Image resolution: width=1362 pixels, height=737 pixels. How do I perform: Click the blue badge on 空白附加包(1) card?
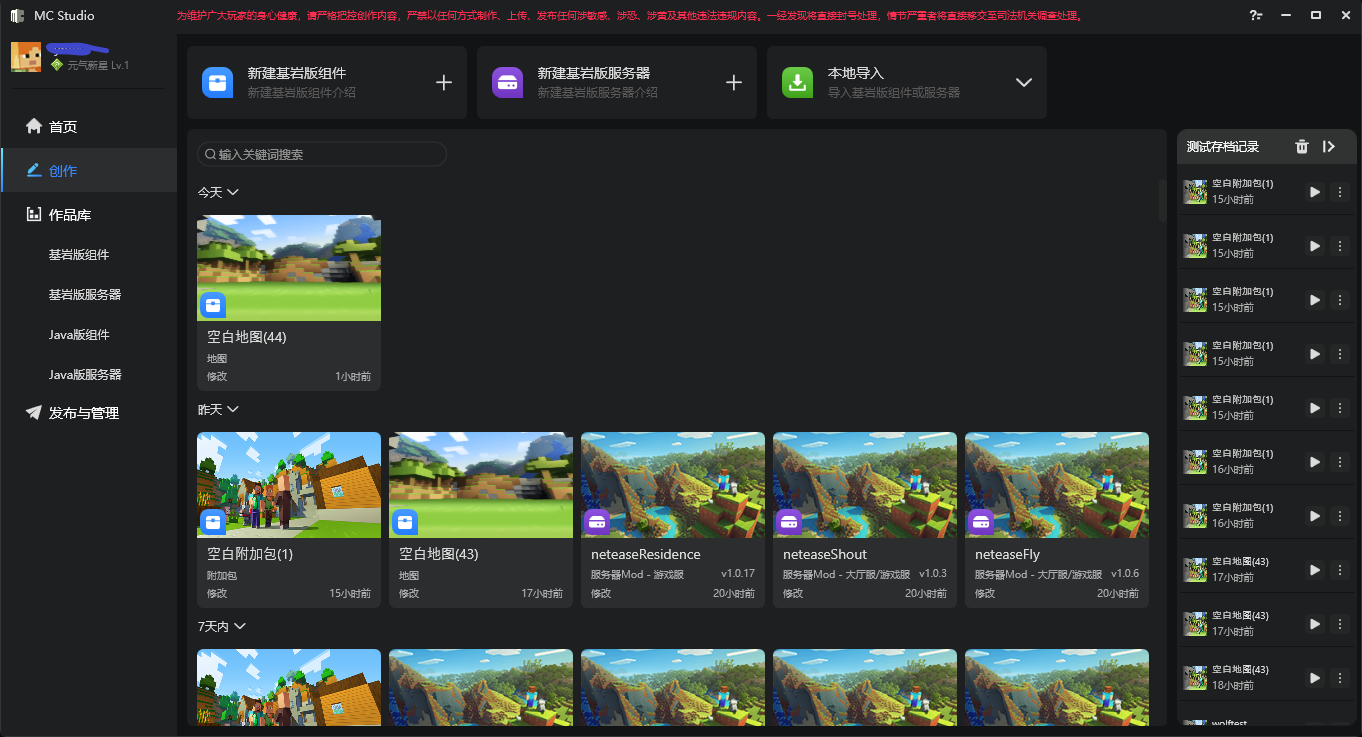point(213,522)
